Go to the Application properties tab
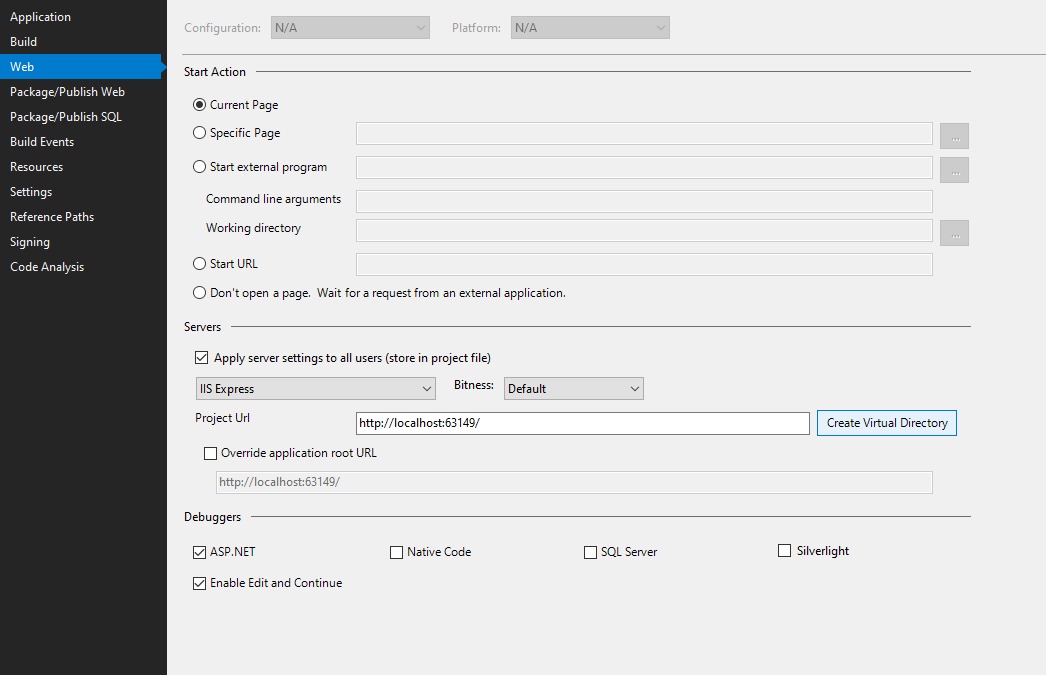The height and width of the screenshot is (675, 1046). (40, 17)
